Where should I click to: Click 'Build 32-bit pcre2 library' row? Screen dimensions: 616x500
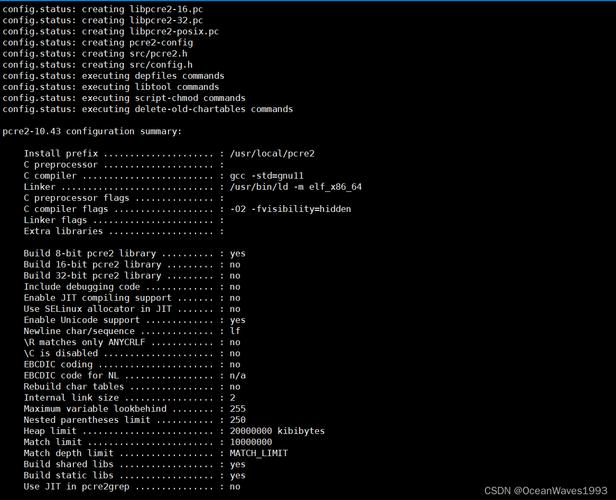point(132,276)
